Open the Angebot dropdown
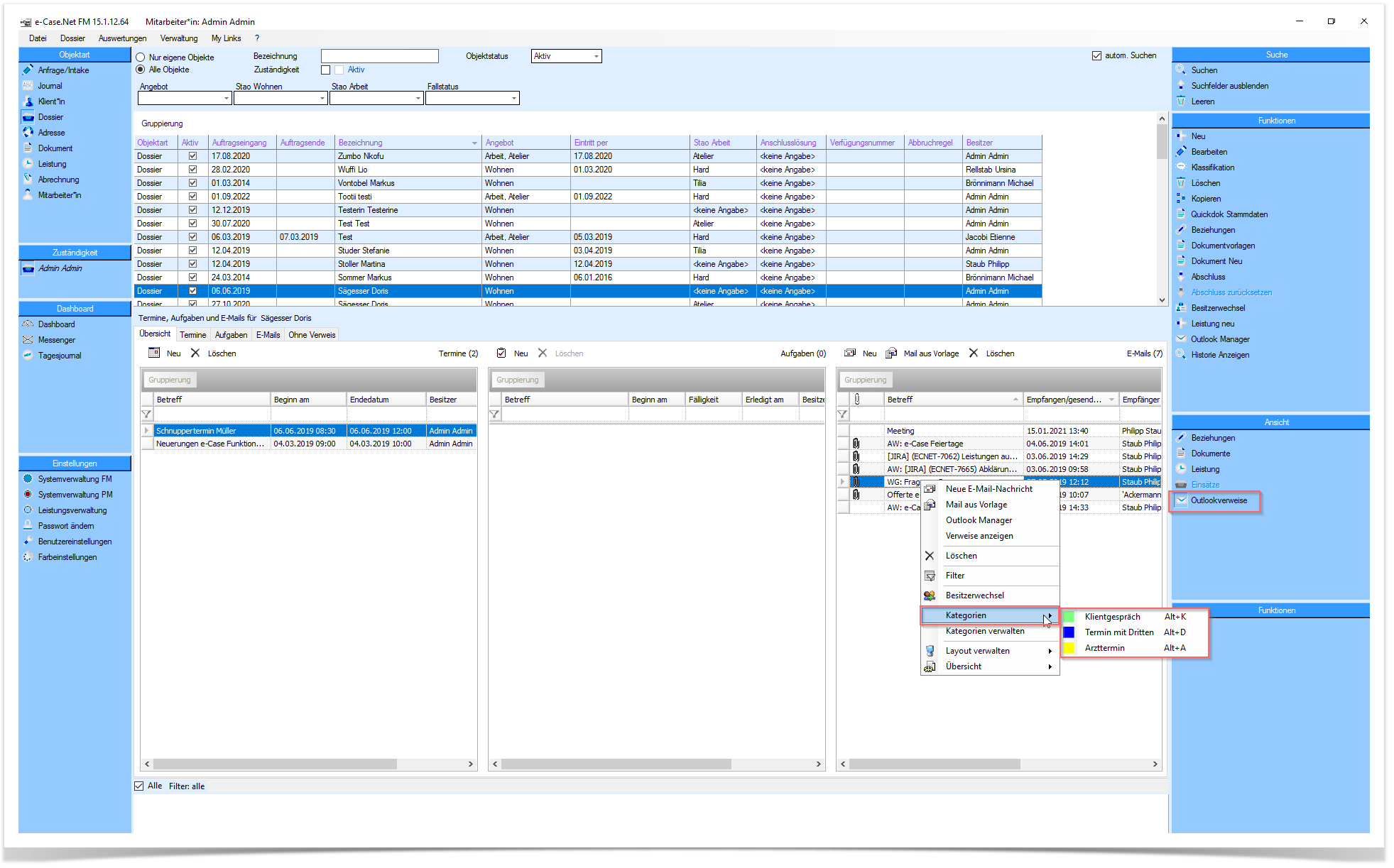1394x868 pixels. coord(226,99)
